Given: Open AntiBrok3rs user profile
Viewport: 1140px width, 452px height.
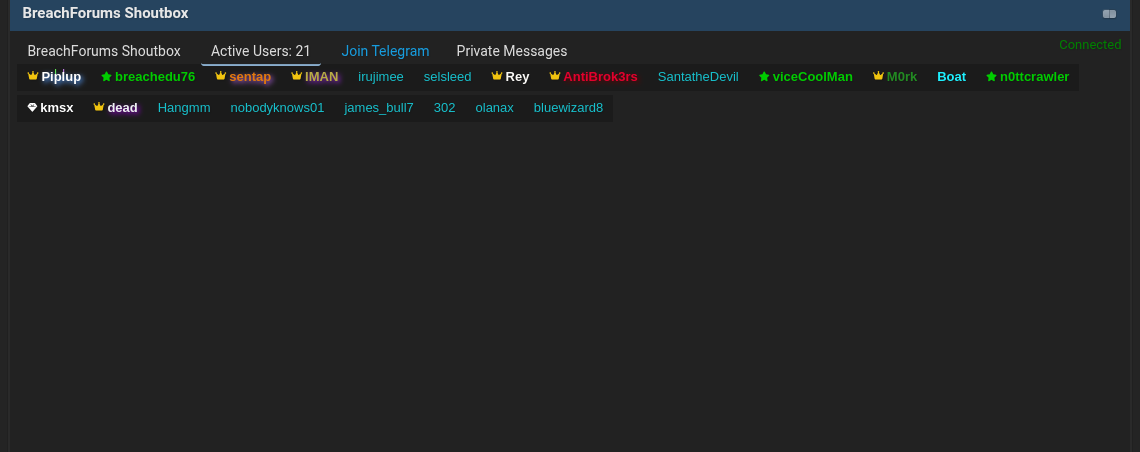Looking at the screenshot, I should (x=600, y=77).
